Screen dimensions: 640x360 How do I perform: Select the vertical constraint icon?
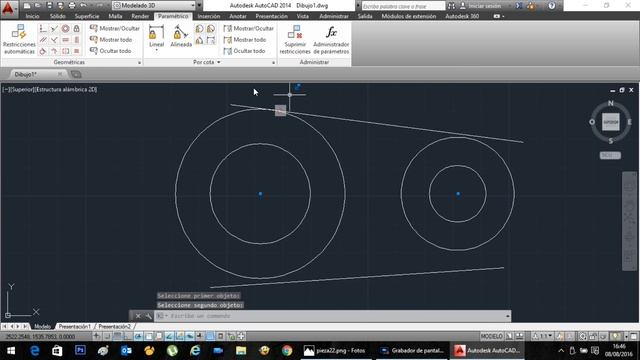coord(76,40)
